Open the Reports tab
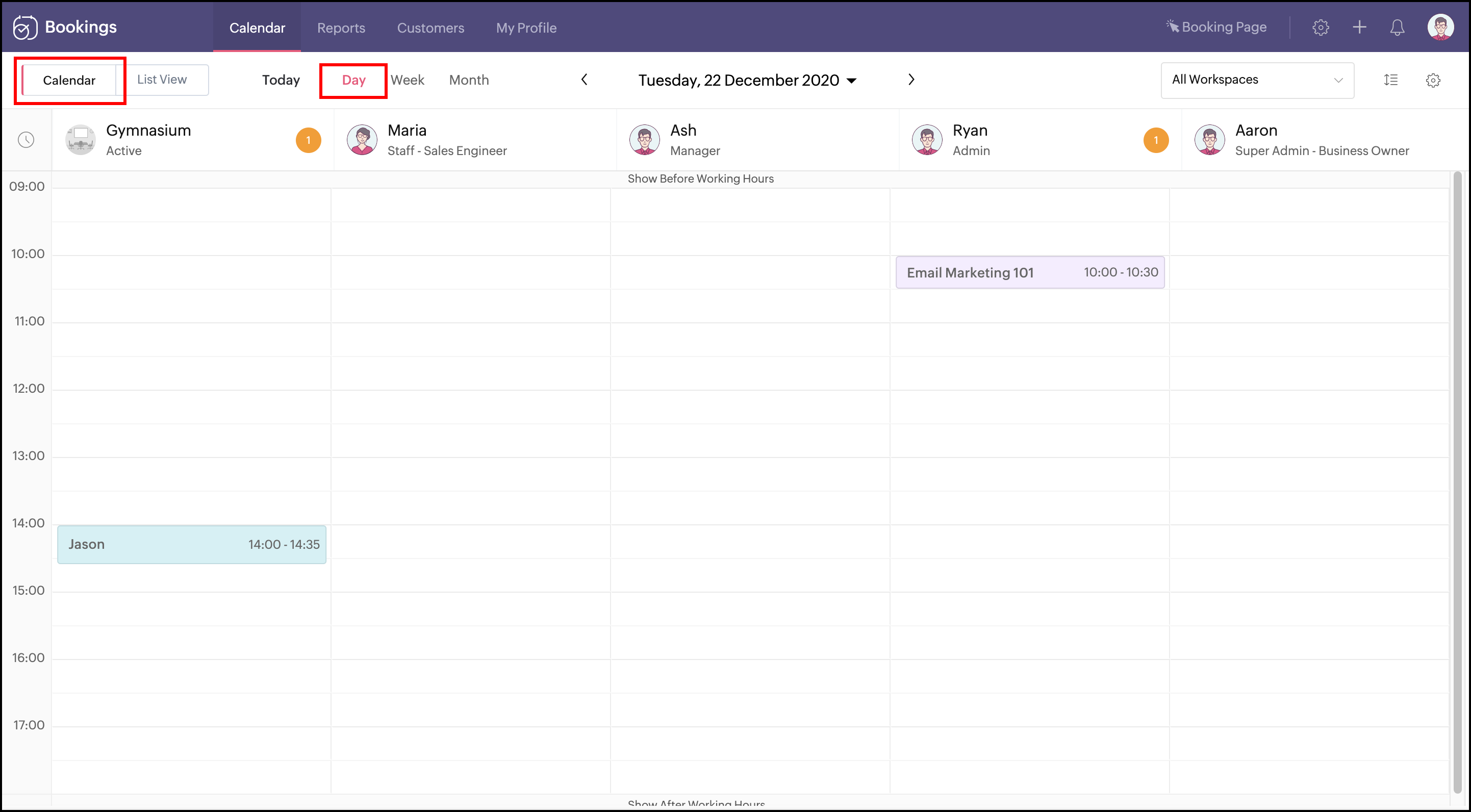Screen dimensions: 1471x812 (x=341, y=28)
